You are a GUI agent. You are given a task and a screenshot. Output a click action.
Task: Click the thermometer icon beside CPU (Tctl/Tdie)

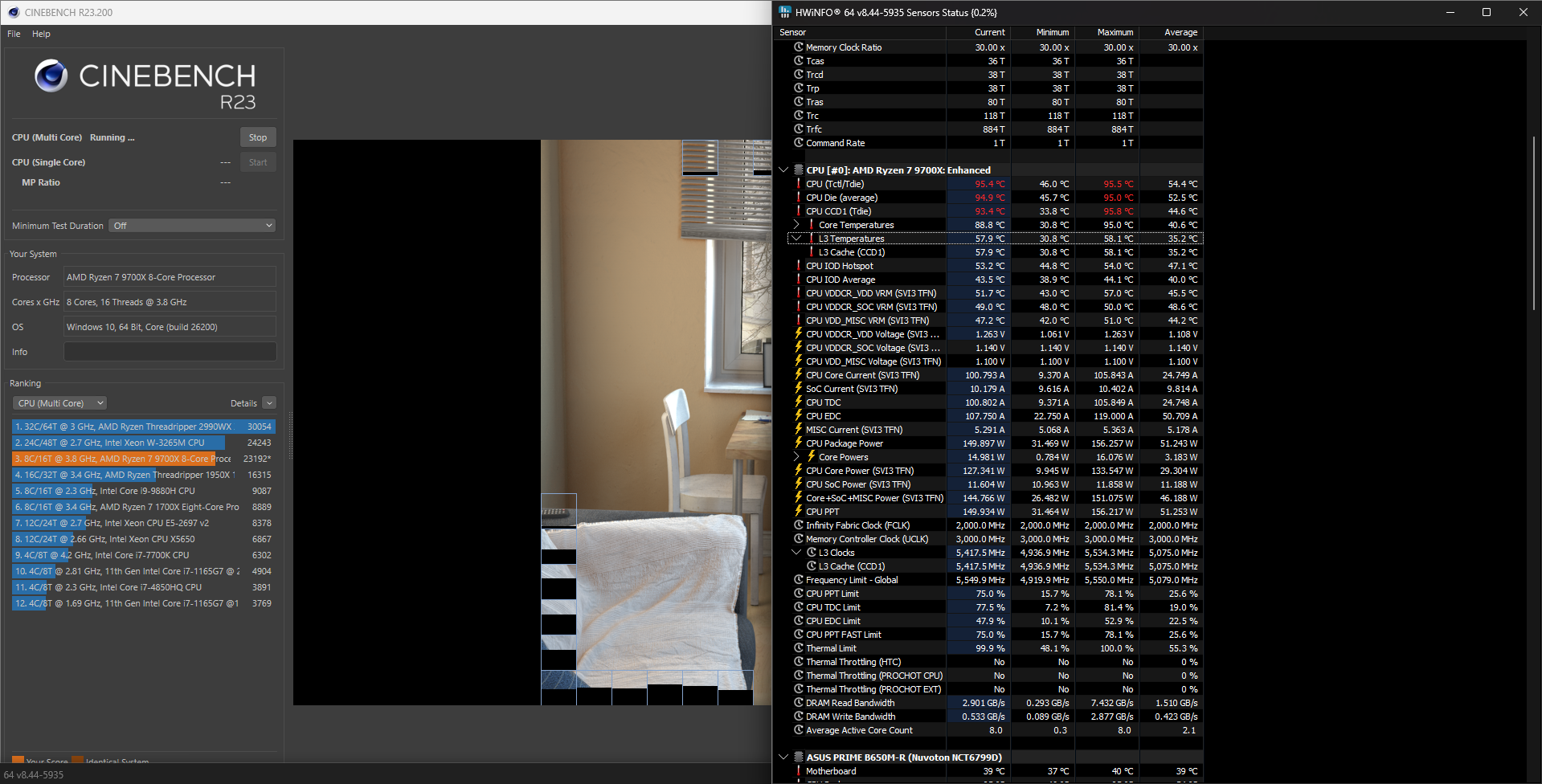pyautogui.click(x=799, y=184)
